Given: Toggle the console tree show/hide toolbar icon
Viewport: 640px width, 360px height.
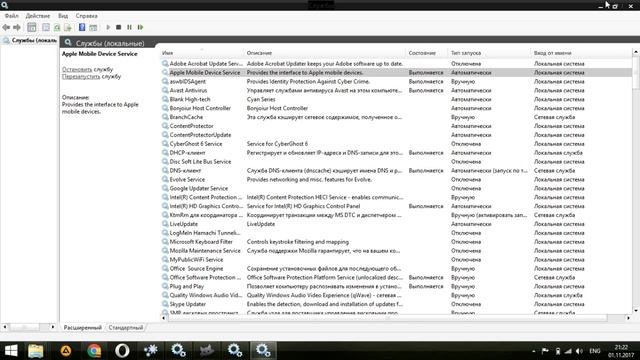Looking at the screenshot, I should tap(31, 27).
